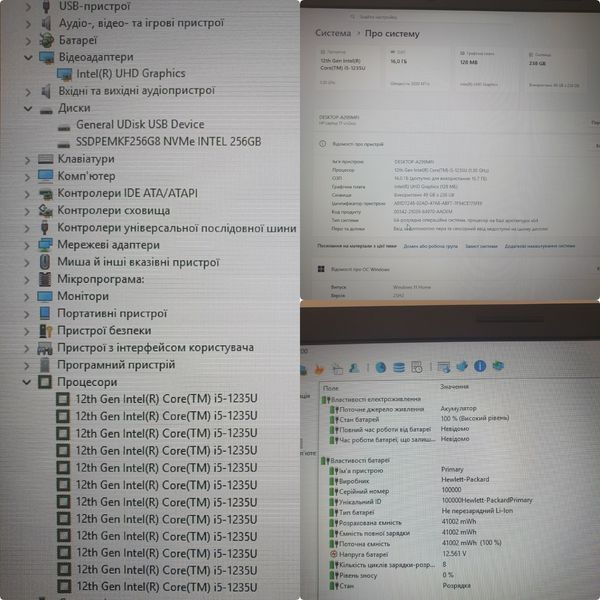Expand the Мережеві адаптери category
This screenshot has width=600, height=600.
[x=27, y=245]
